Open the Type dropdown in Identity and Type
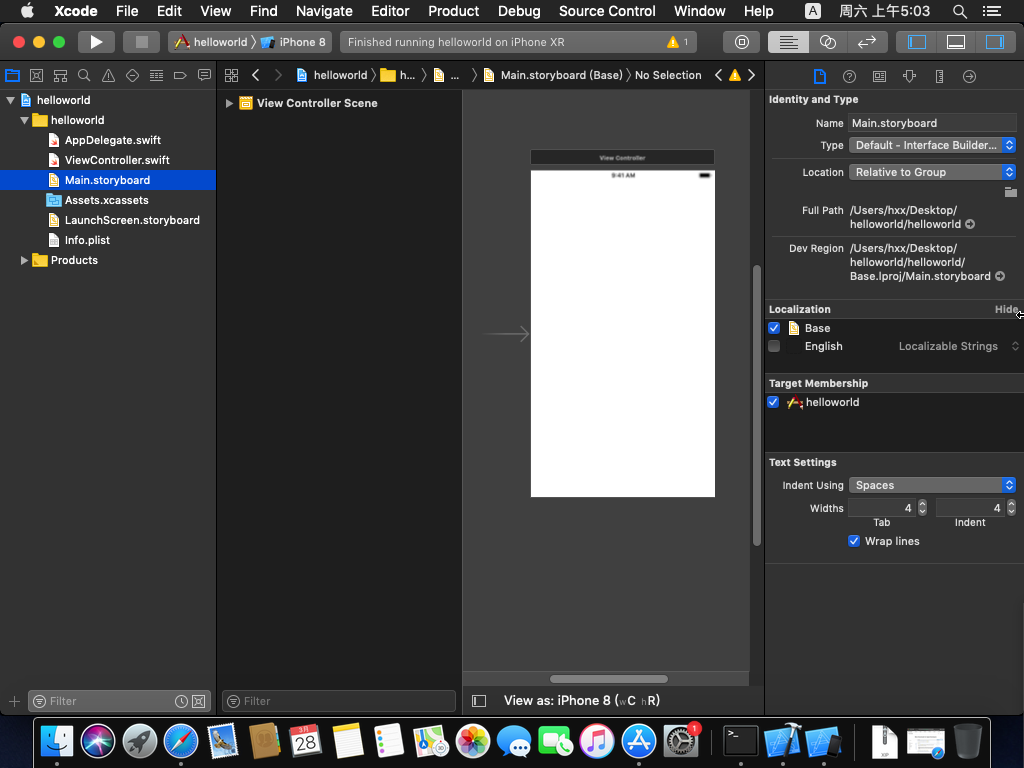The width and height of the screenshot is (1024, 768). pyautogui.click(x=932, y=145)
